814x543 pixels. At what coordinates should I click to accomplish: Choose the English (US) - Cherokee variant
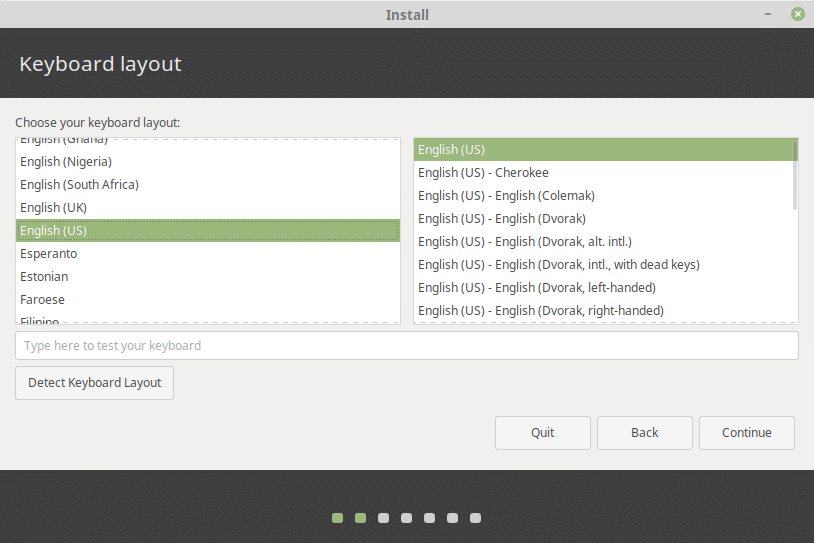tap(603, 172)
